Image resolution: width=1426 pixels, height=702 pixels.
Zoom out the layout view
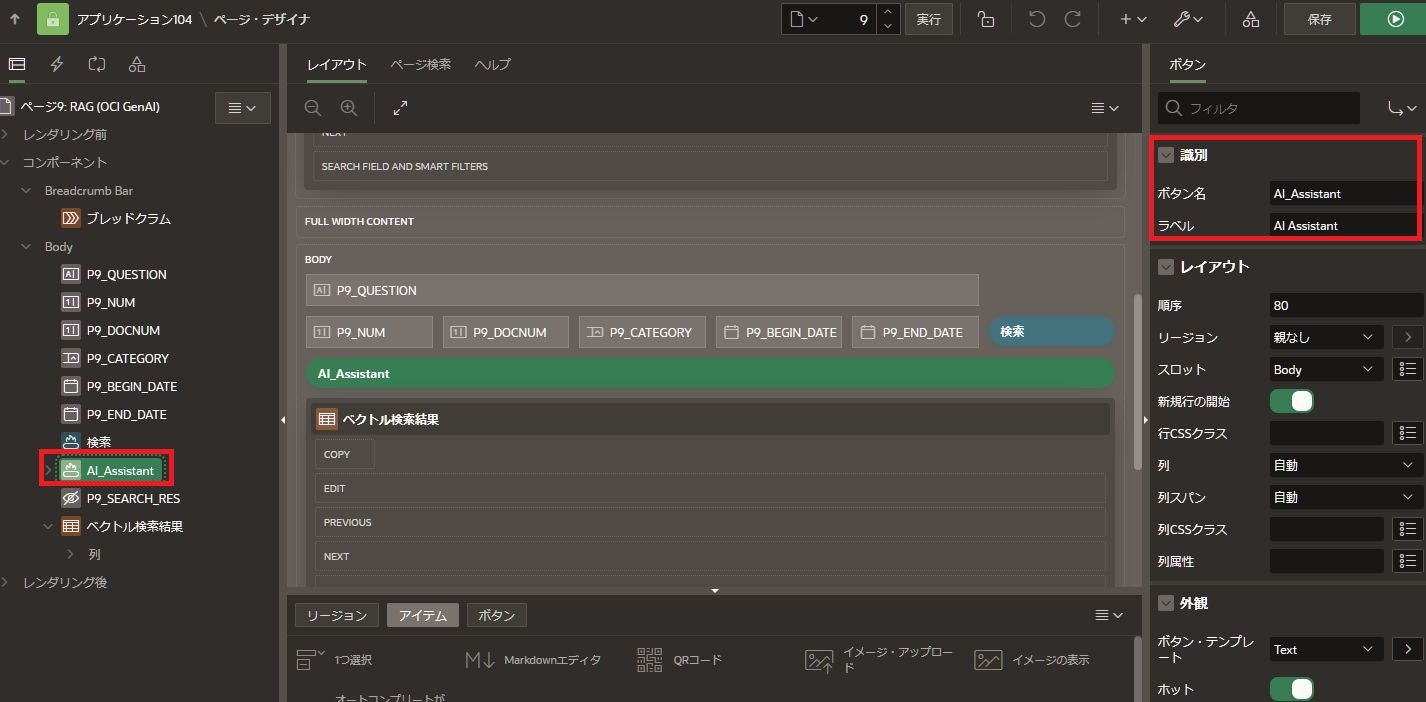[313, 108]
